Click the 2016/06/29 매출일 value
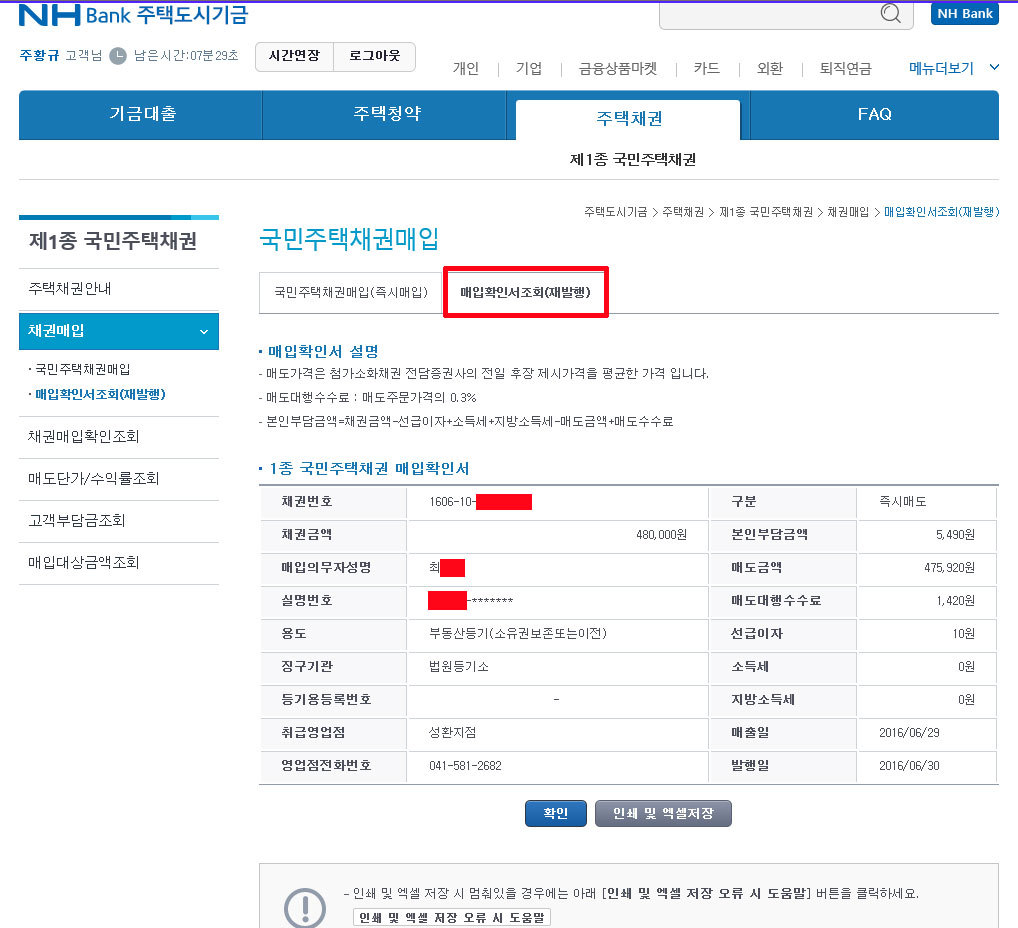The width and height of the screenshot is (1018, 928). 909,733
